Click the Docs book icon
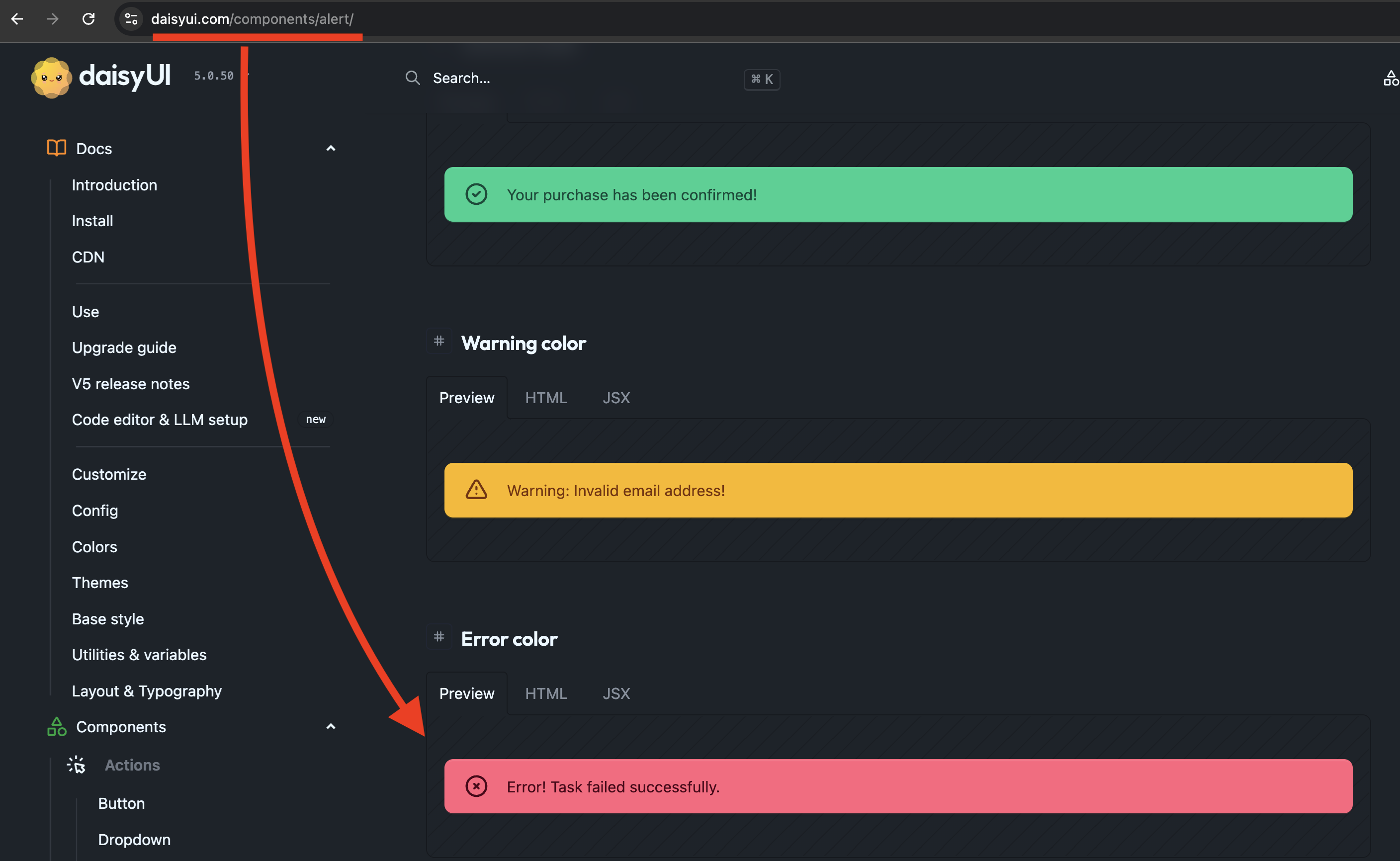Image resolution: width=1400 pixels, height=861 pixels. (56, 148)
